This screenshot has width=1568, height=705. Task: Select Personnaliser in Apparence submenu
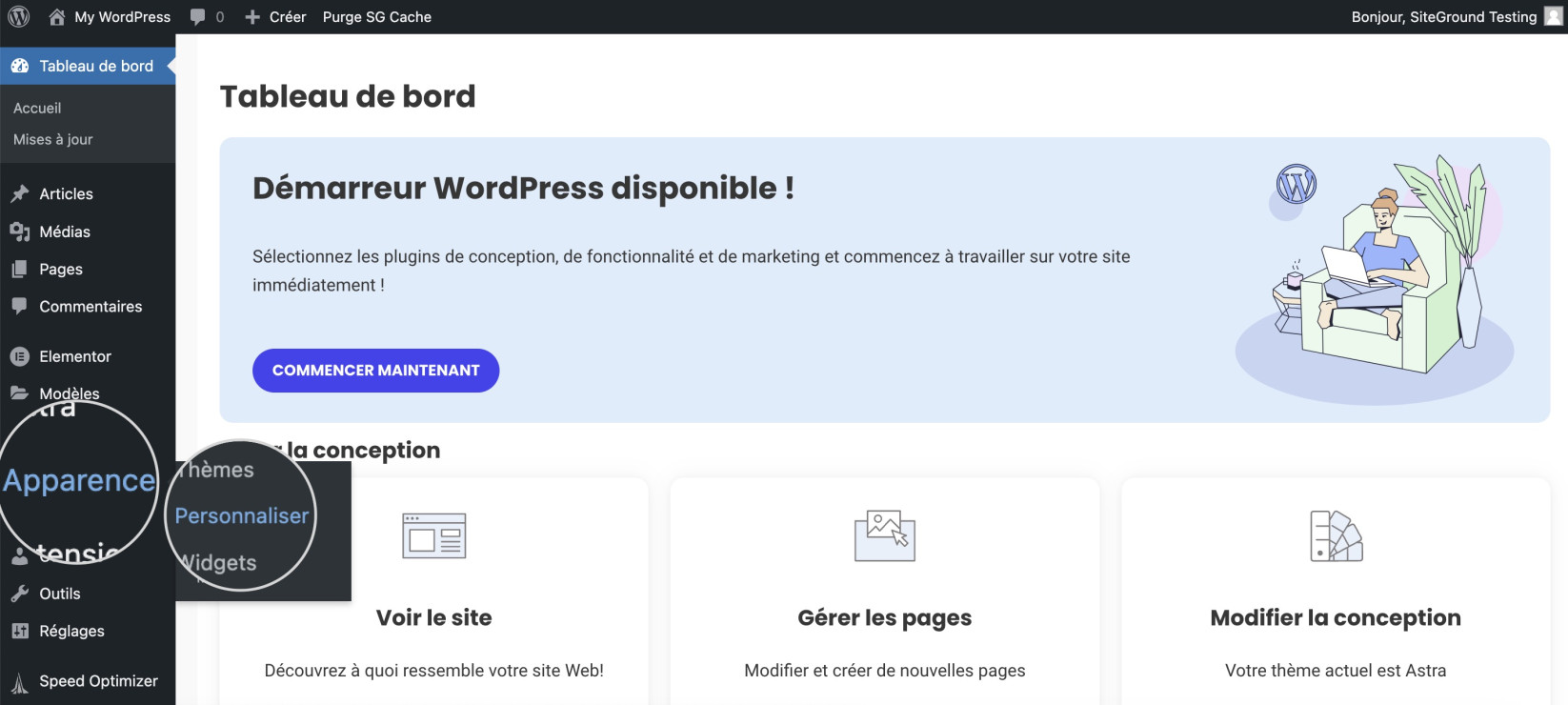[242, 515]
